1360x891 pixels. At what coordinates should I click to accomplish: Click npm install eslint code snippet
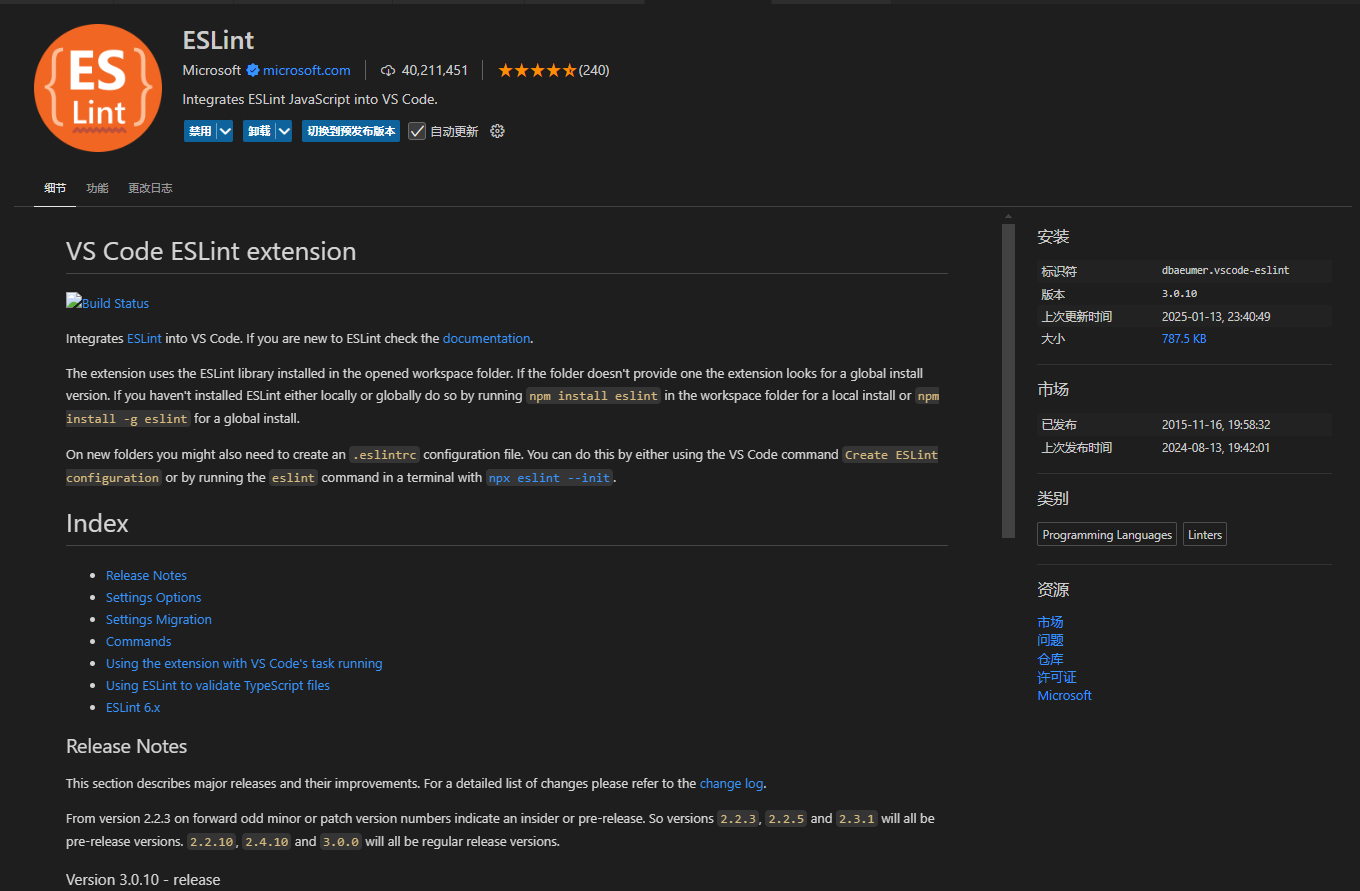pos(594,396)
